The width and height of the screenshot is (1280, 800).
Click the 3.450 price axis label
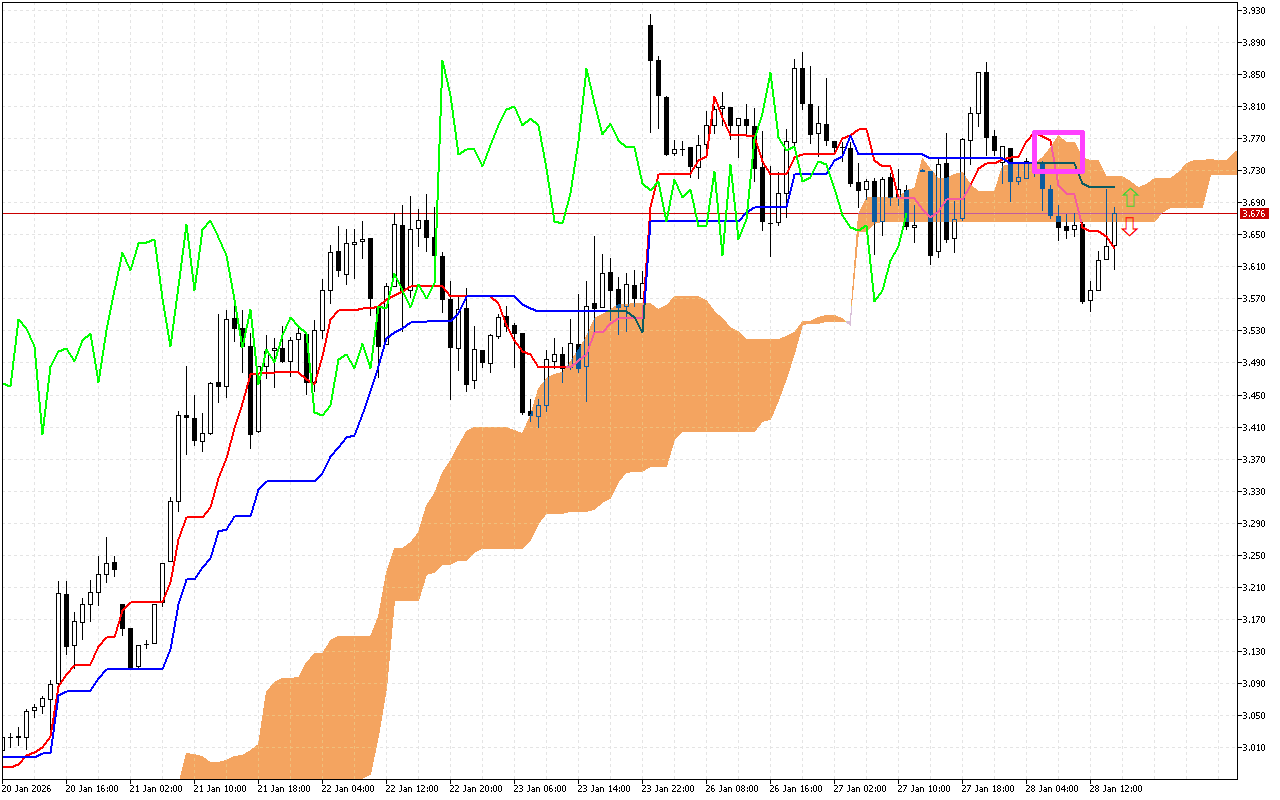1253,395
